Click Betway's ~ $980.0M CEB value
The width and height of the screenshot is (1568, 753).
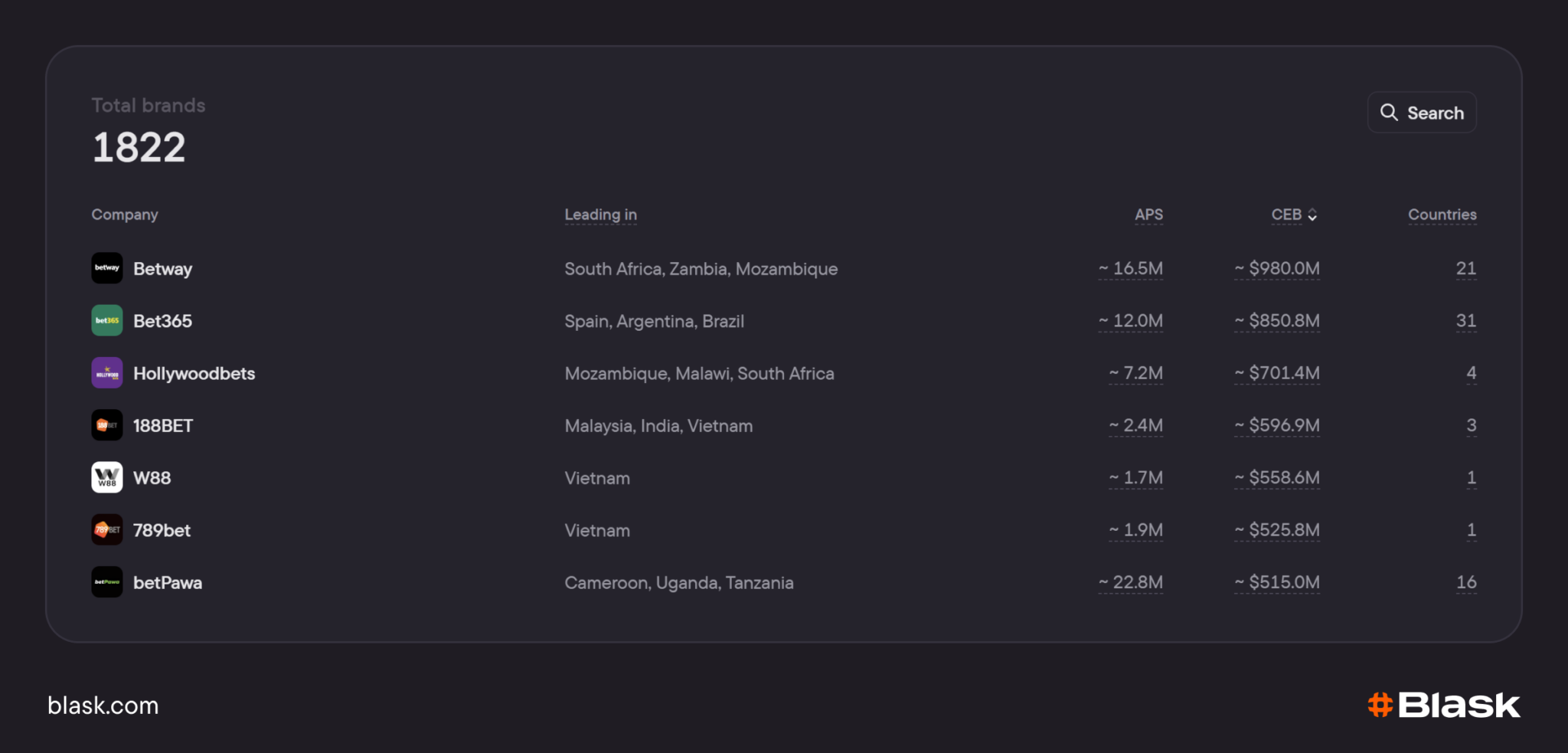[x=1277, y=269]
